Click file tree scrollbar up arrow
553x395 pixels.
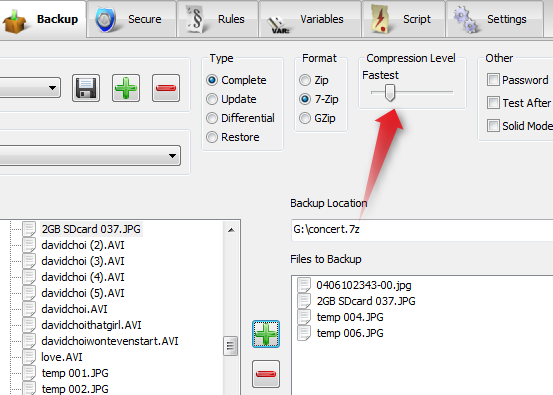point(231,230)
